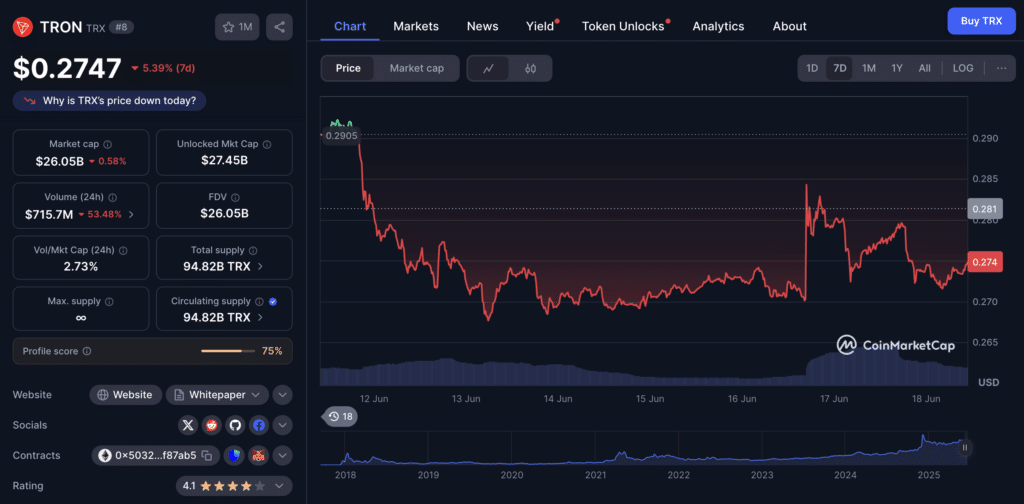
Task: Set chart range to 1D
Action: tap(812, 68)
